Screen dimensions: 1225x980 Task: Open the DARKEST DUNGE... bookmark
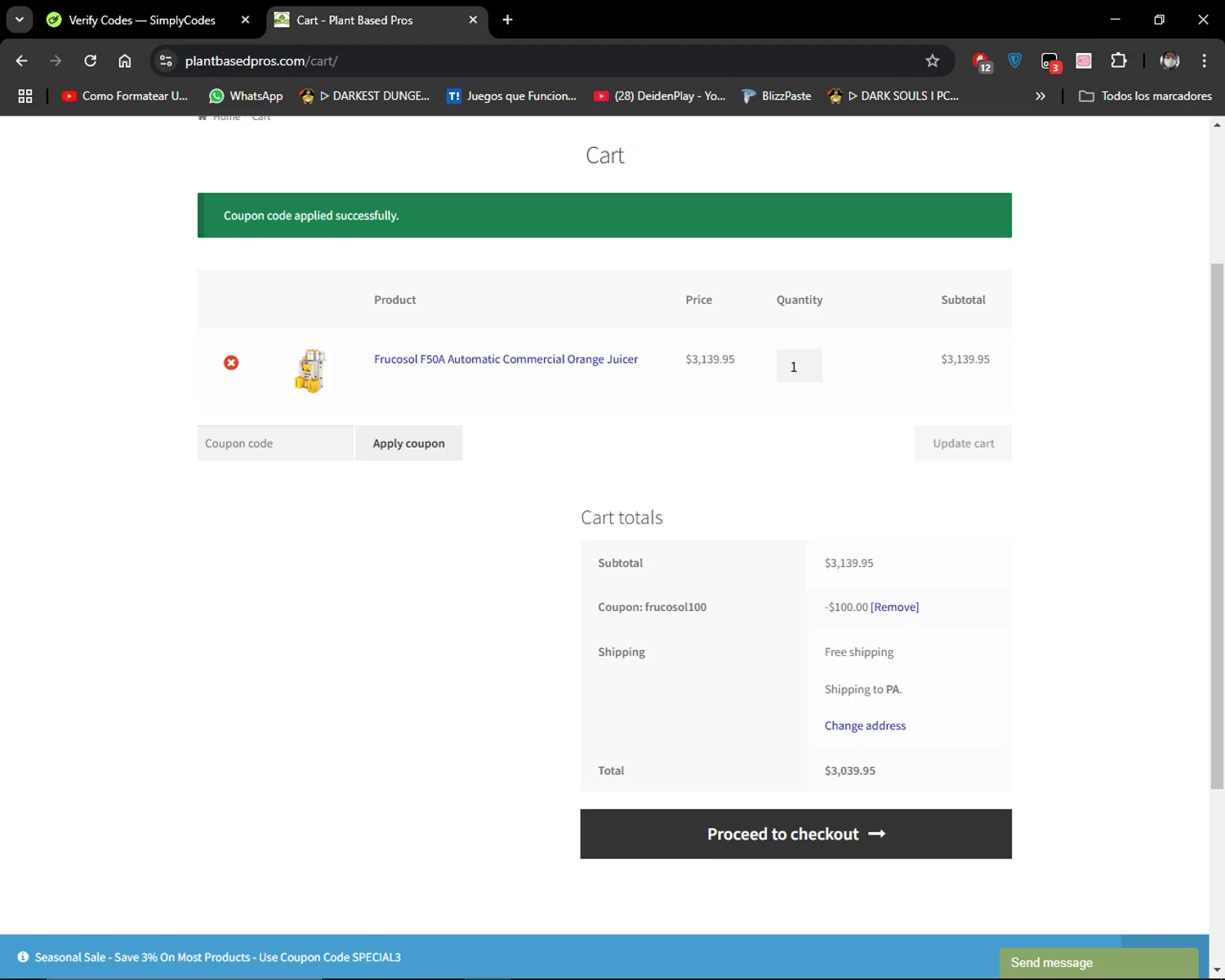pyautogui.click(x=364, y=96)
